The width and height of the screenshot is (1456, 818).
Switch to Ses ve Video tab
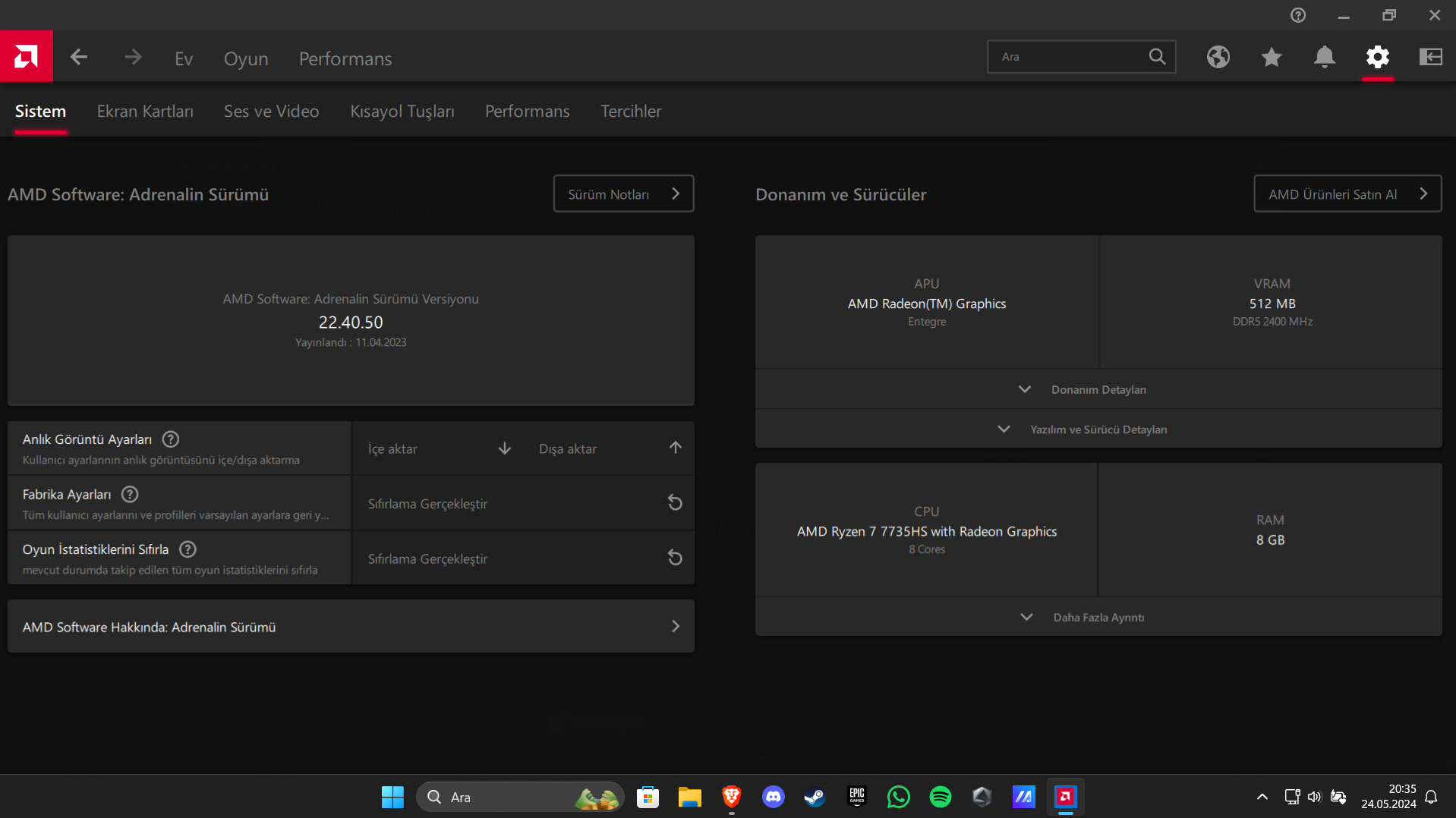tap(271, 112)
